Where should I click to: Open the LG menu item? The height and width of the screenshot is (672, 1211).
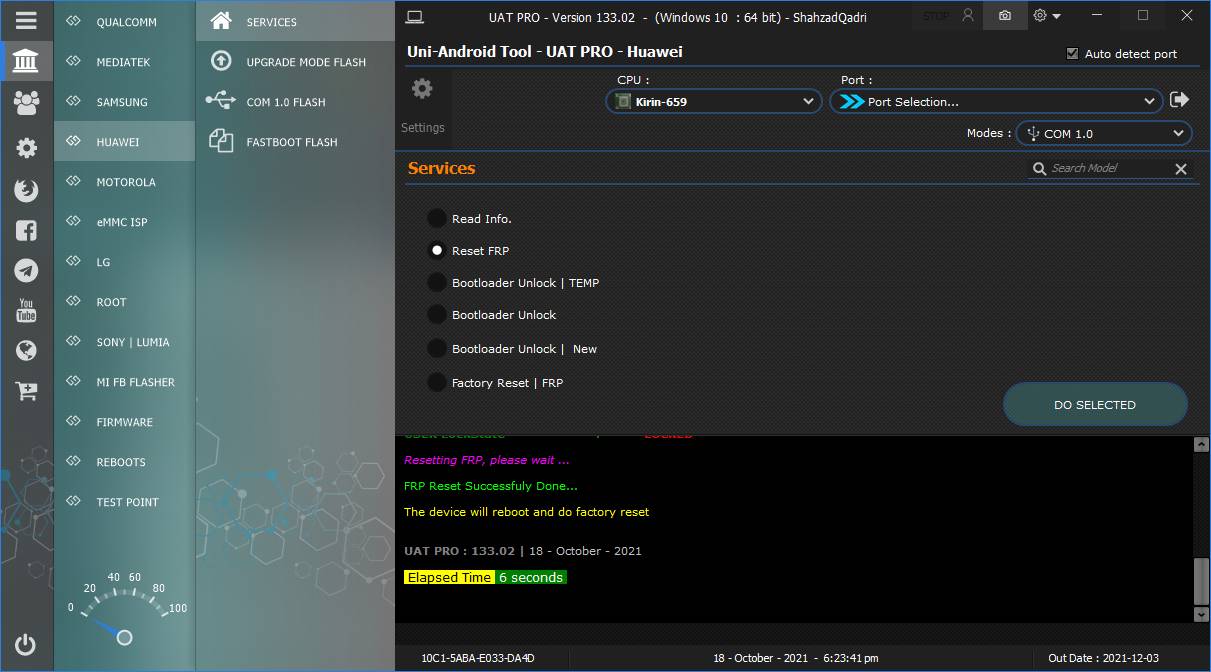coord(124,262)
